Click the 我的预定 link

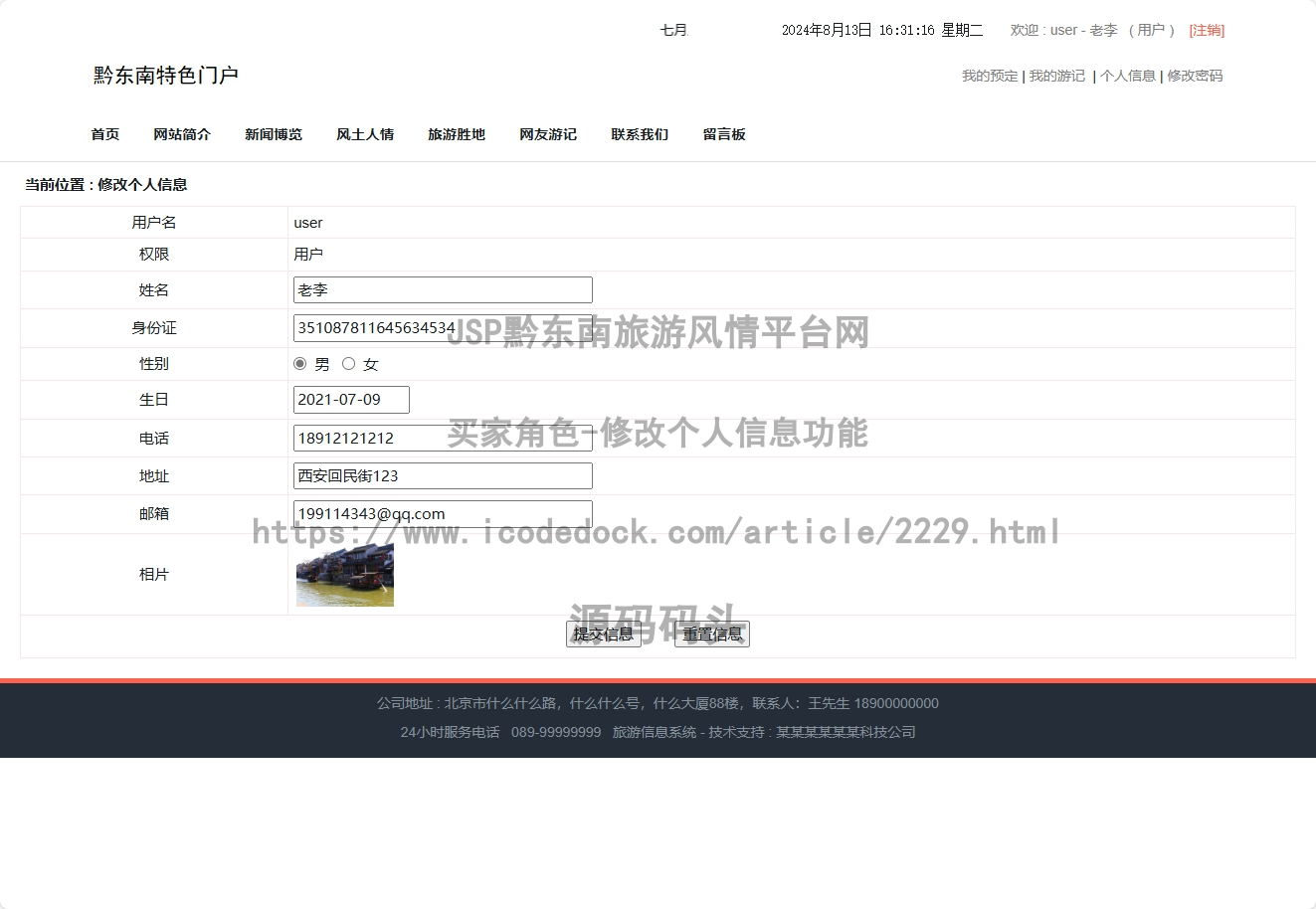click(990, 76)
